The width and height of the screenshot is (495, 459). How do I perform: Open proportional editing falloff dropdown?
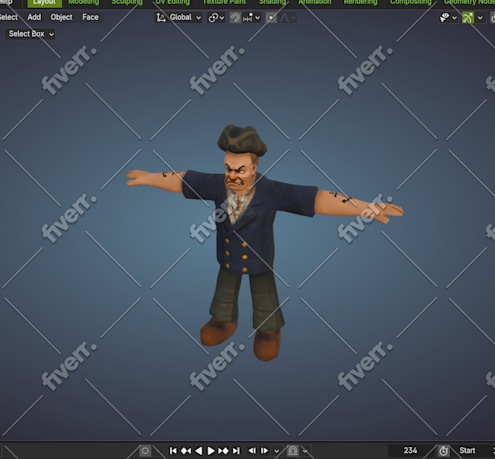[x=287, y=18]
